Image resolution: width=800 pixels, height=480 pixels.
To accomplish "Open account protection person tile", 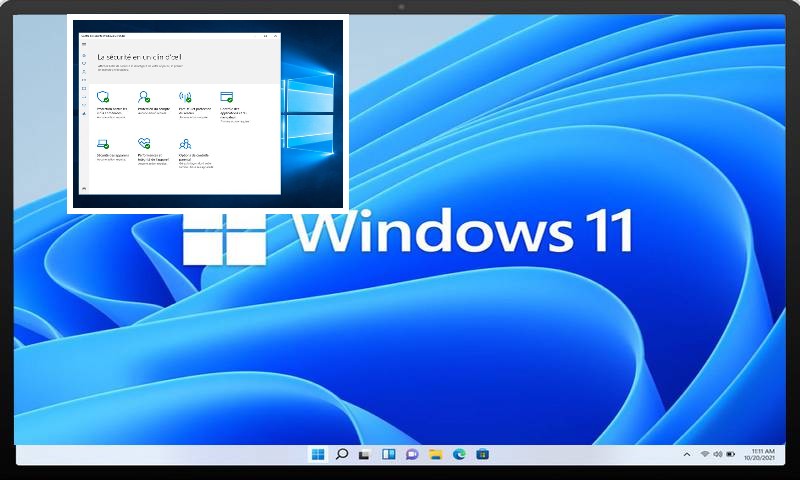I will point(153,104).
